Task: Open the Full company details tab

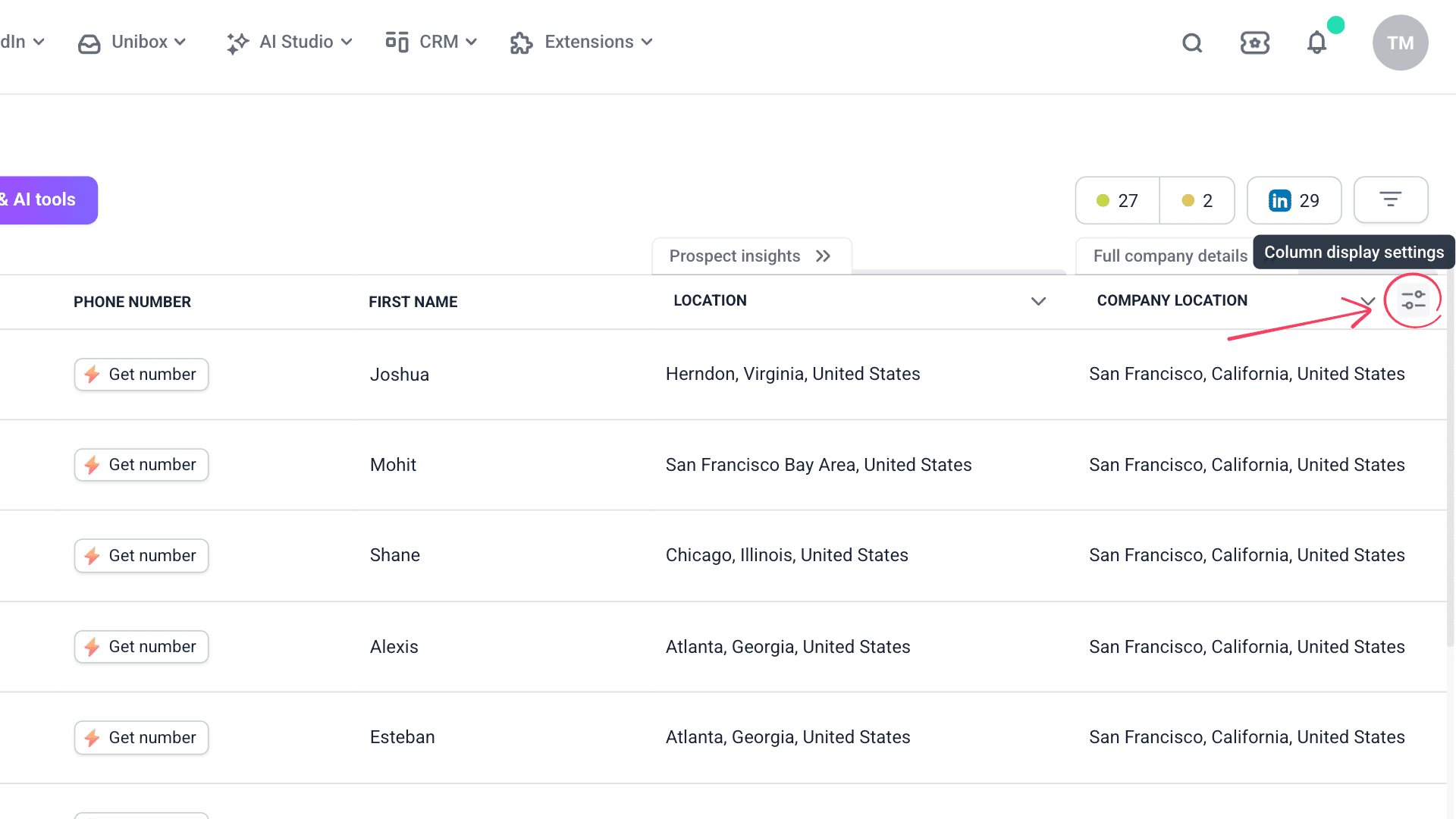Action: click(x=1169, y=256)
